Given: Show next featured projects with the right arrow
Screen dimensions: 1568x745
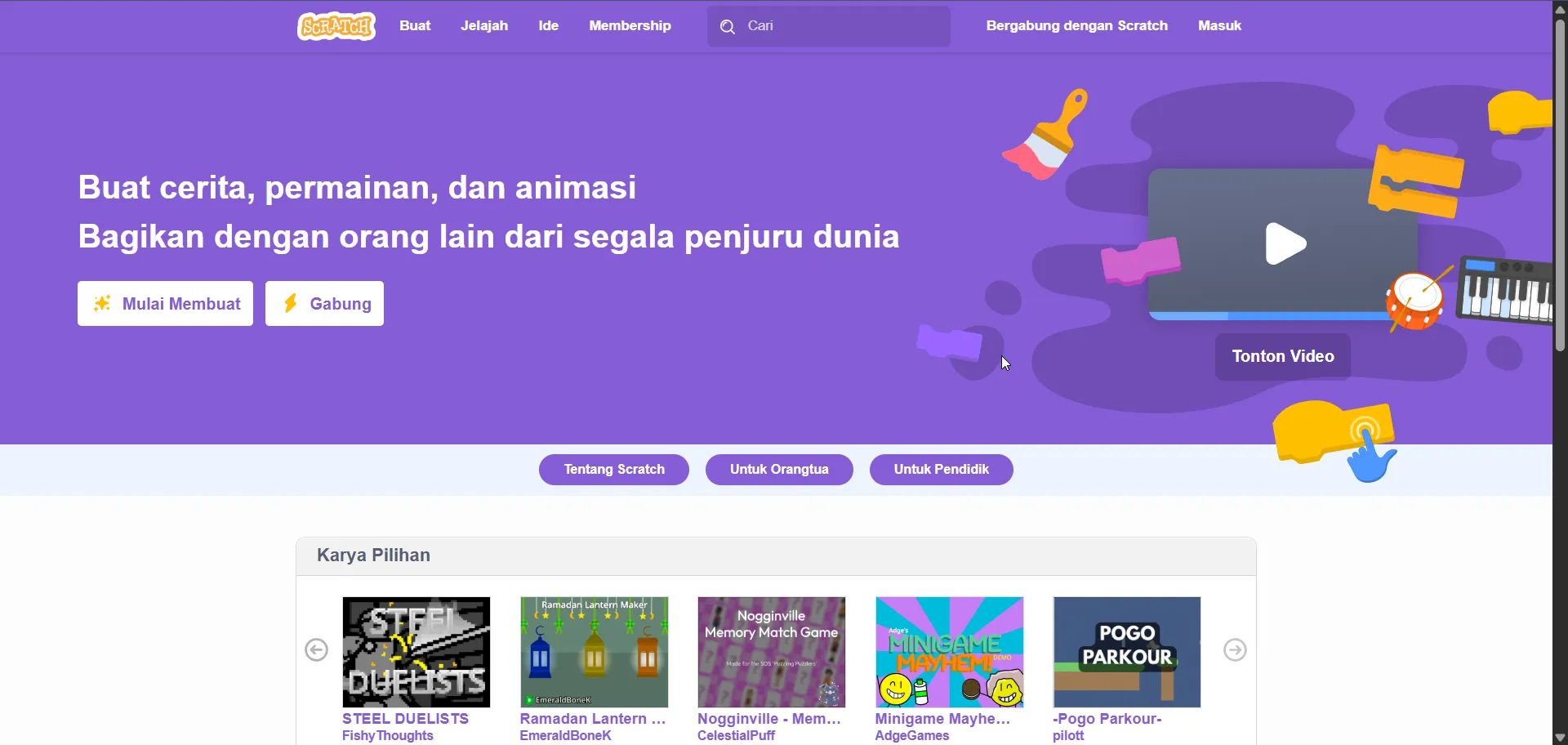Looking at the screenshot, I should coord(1234,649).
